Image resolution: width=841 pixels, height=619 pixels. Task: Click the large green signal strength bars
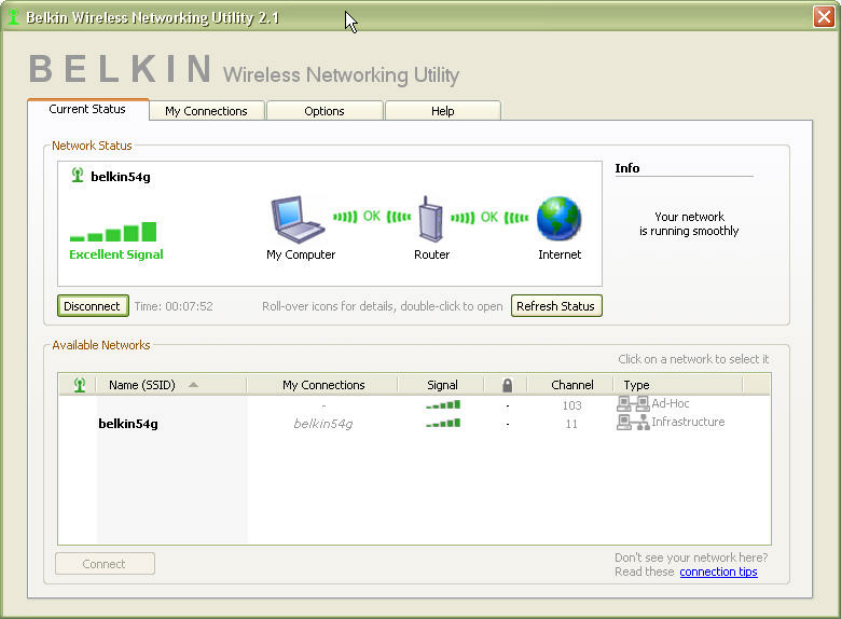(x=113, y=232)
